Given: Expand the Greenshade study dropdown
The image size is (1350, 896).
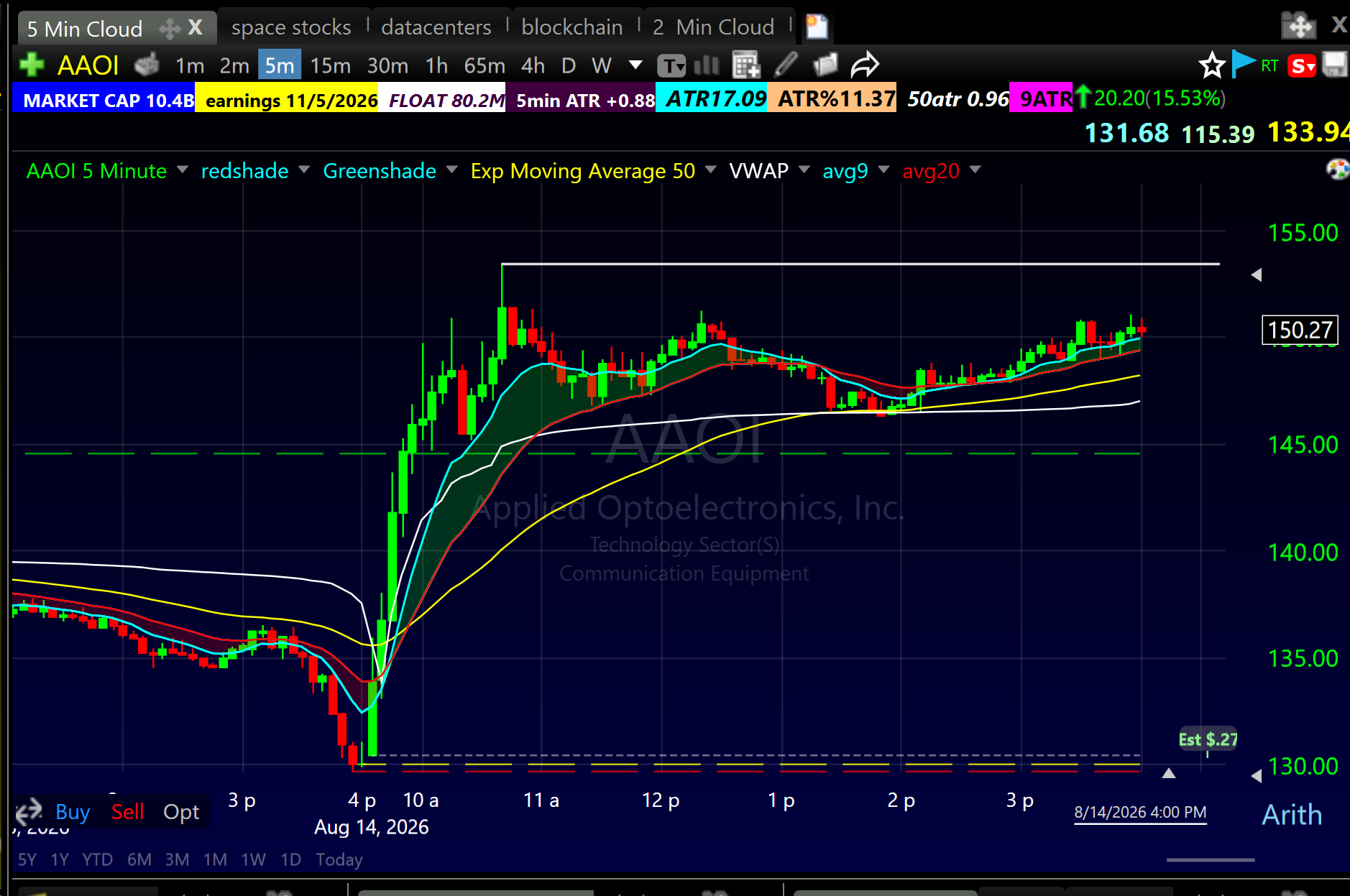Looking at the screenshot, I should (452, 170).
